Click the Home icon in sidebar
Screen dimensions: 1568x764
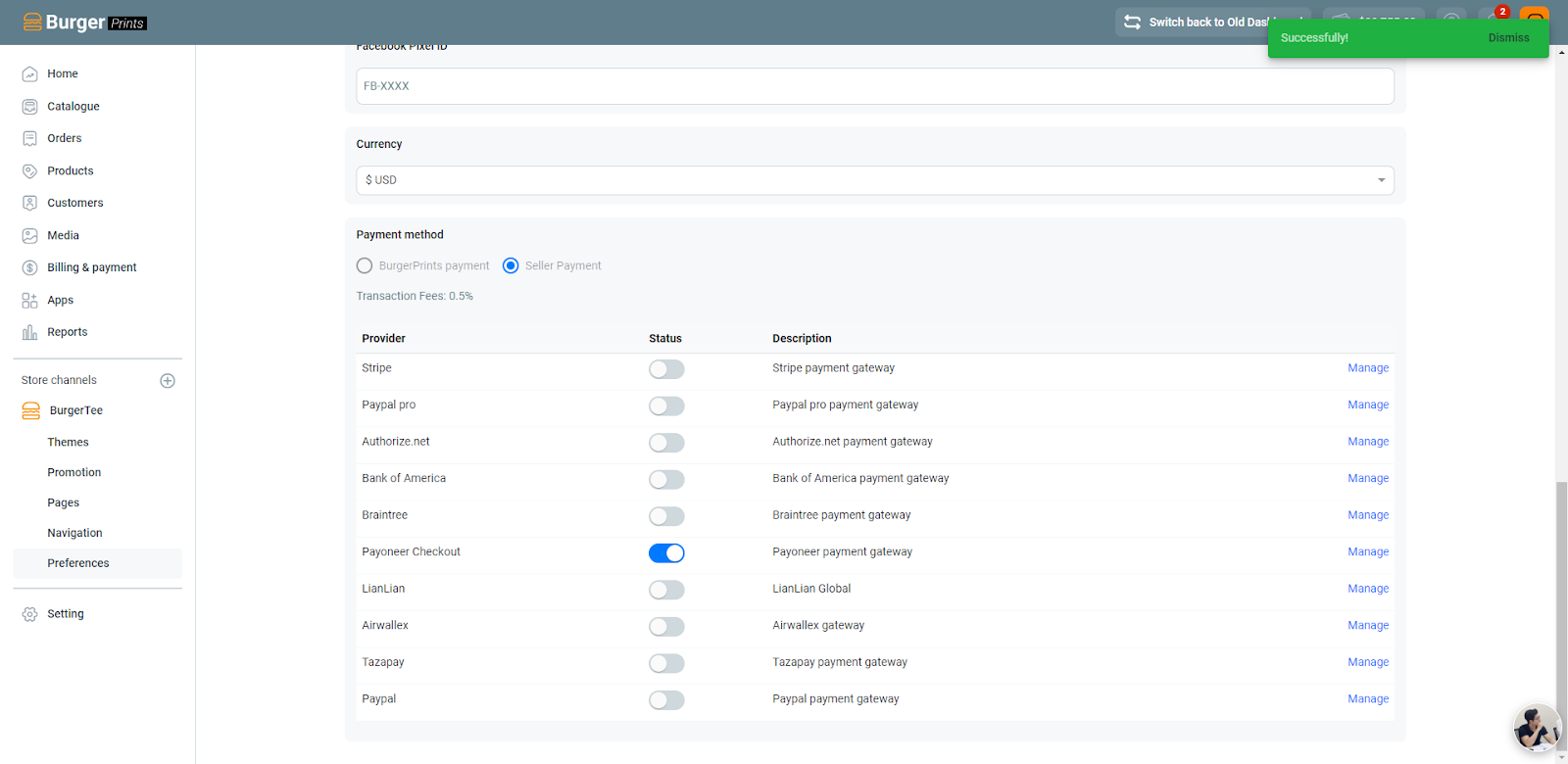(x=29, y=73)
